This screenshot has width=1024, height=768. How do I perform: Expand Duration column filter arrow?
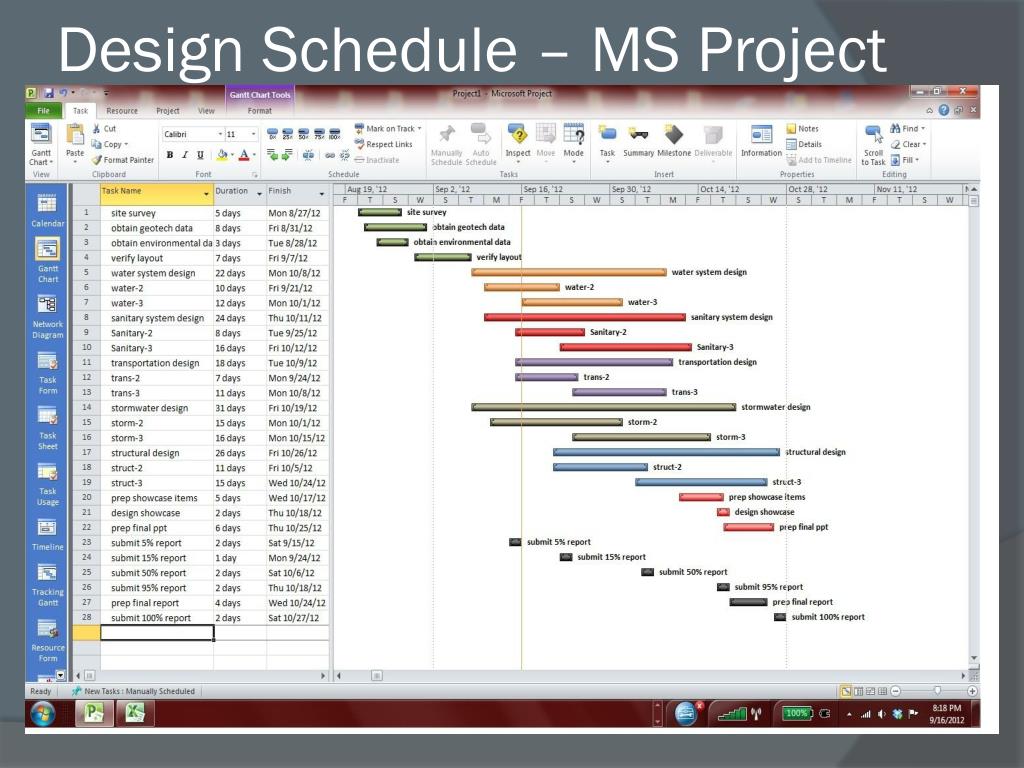[259, 194]
